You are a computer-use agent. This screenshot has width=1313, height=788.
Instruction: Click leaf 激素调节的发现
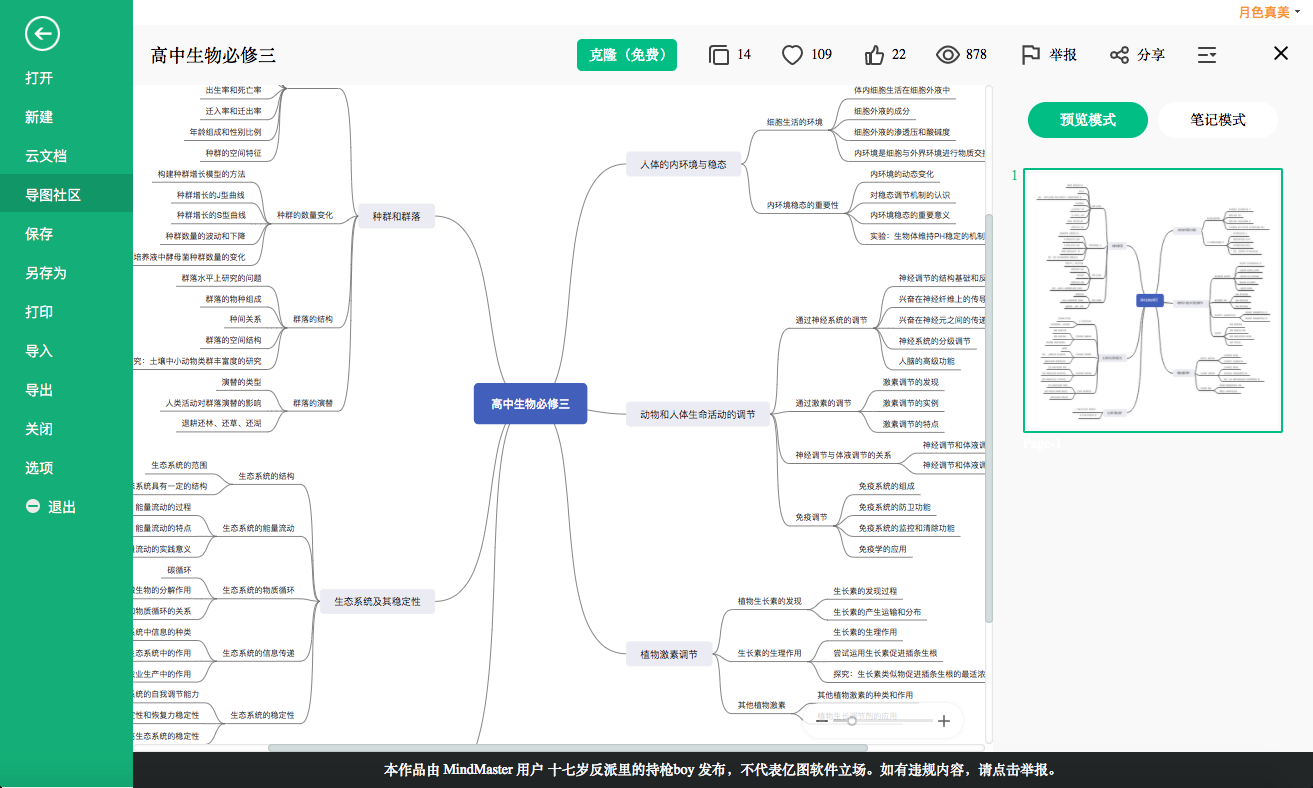pyautogui.click(x=911, y=382)
